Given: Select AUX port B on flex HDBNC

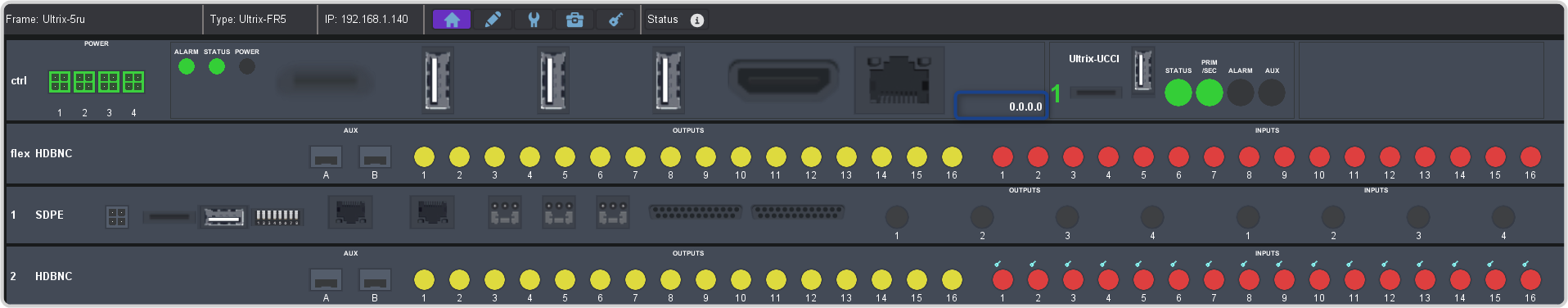Looking at the screenshot, I should [375, 157].
